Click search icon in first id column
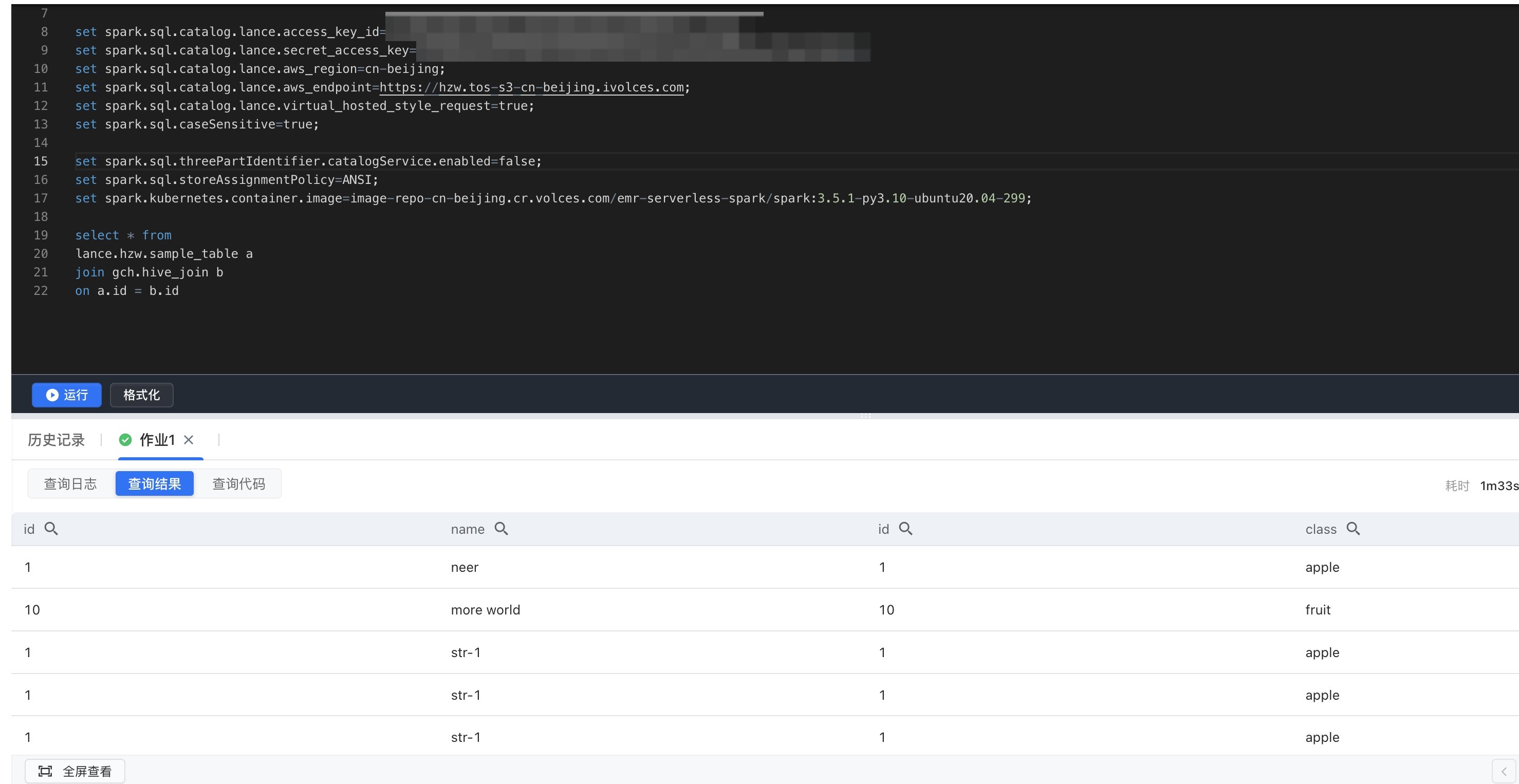Viewport: 1519px width, 784px height. pyautogui.click(x=51, y=529)
